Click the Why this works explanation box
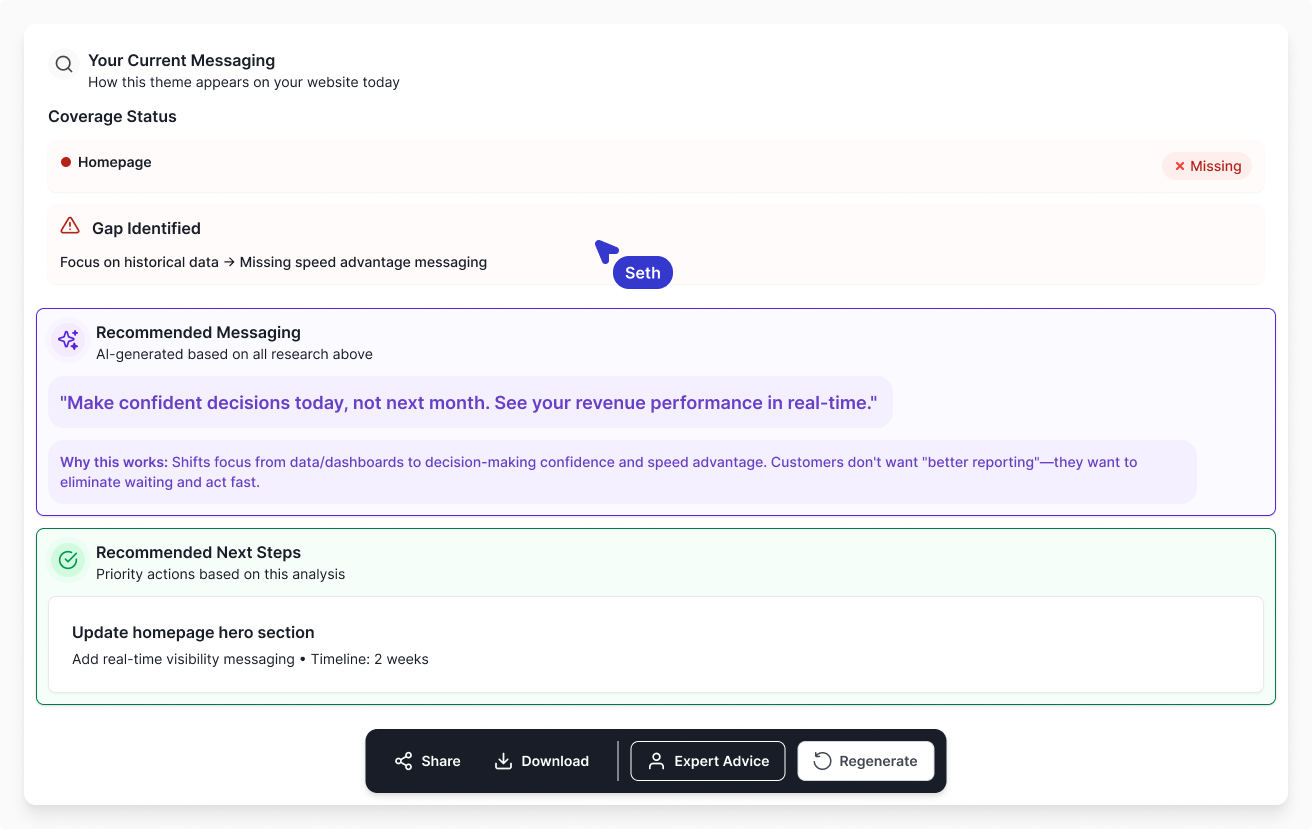 pyautogui.click(x=622, y=472)
